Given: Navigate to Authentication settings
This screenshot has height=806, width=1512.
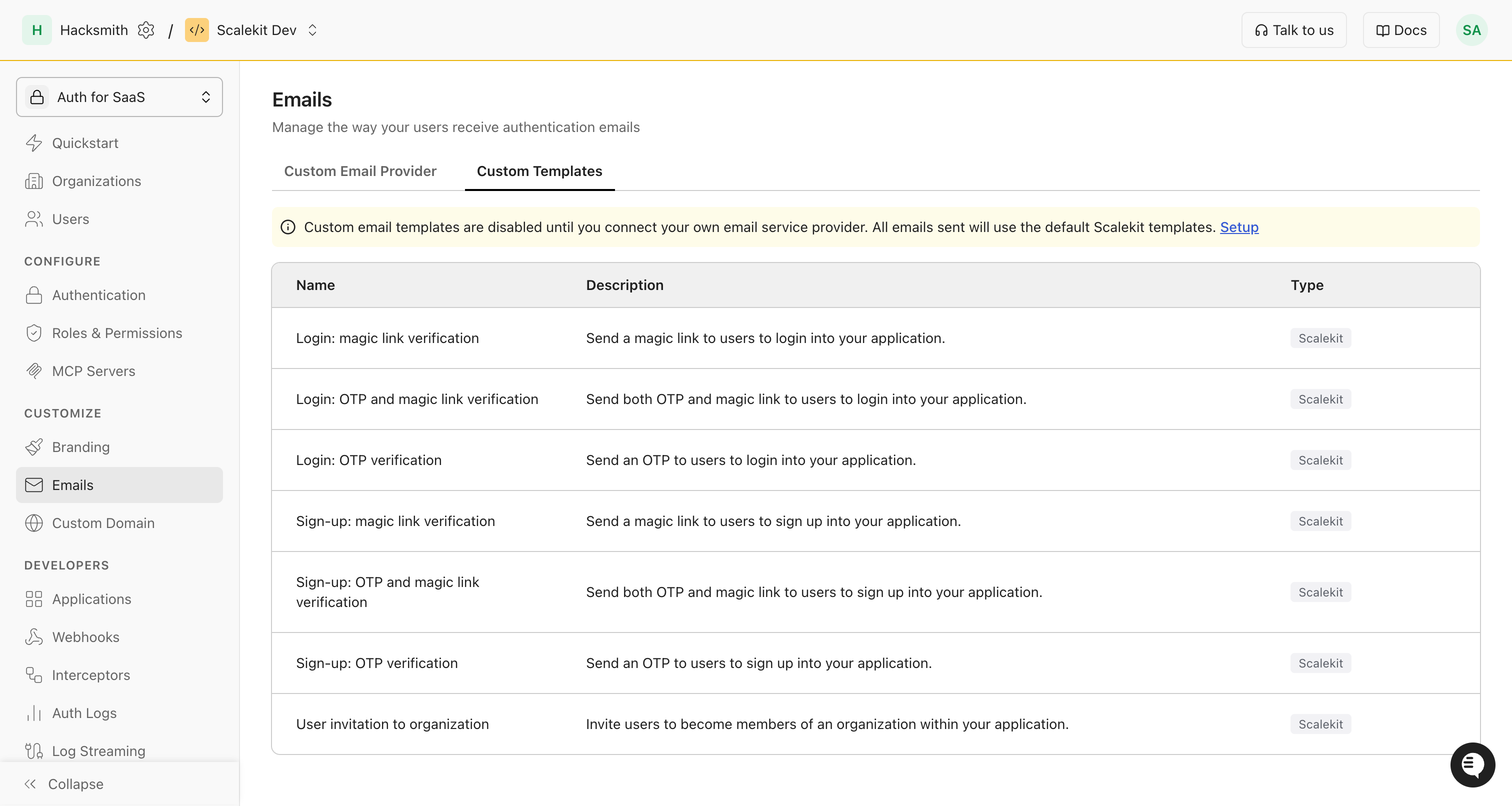Looking at the screenshot, I should [119, 294].
